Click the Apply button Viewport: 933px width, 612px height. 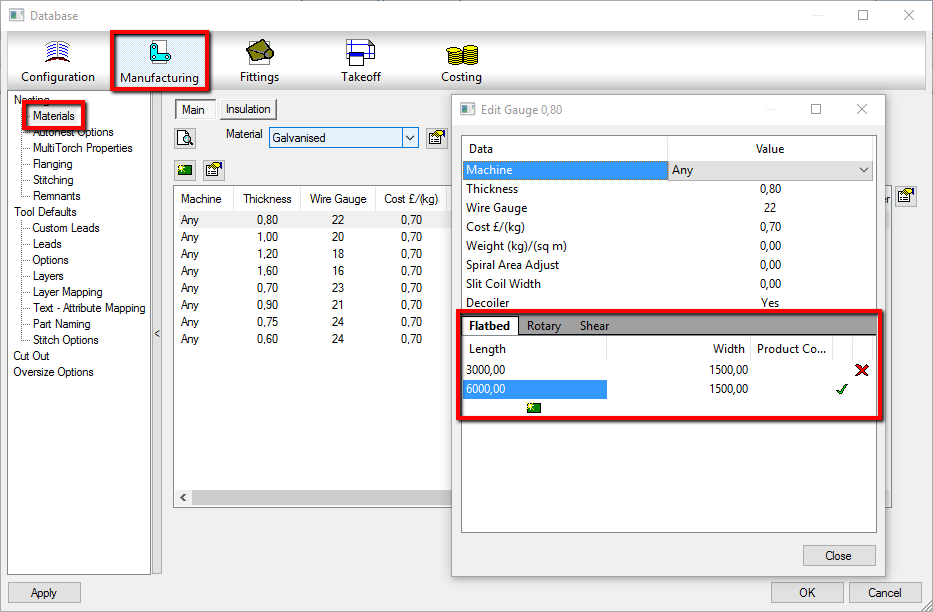pyautogui.click(x=44, y=592)
